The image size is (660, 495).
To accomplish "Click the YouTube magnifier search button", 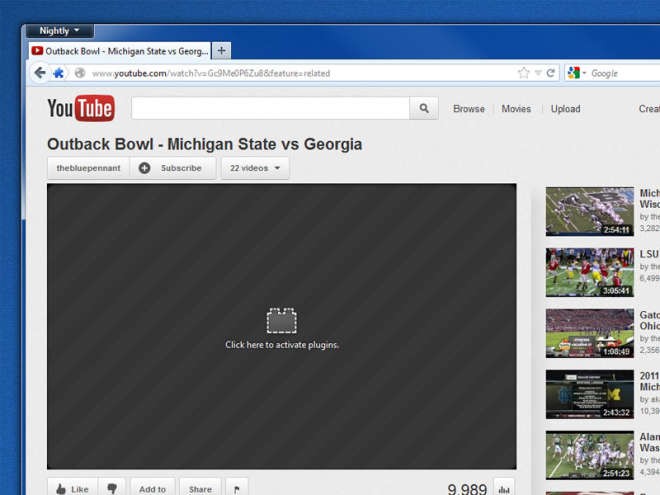I will coord(424,108).
